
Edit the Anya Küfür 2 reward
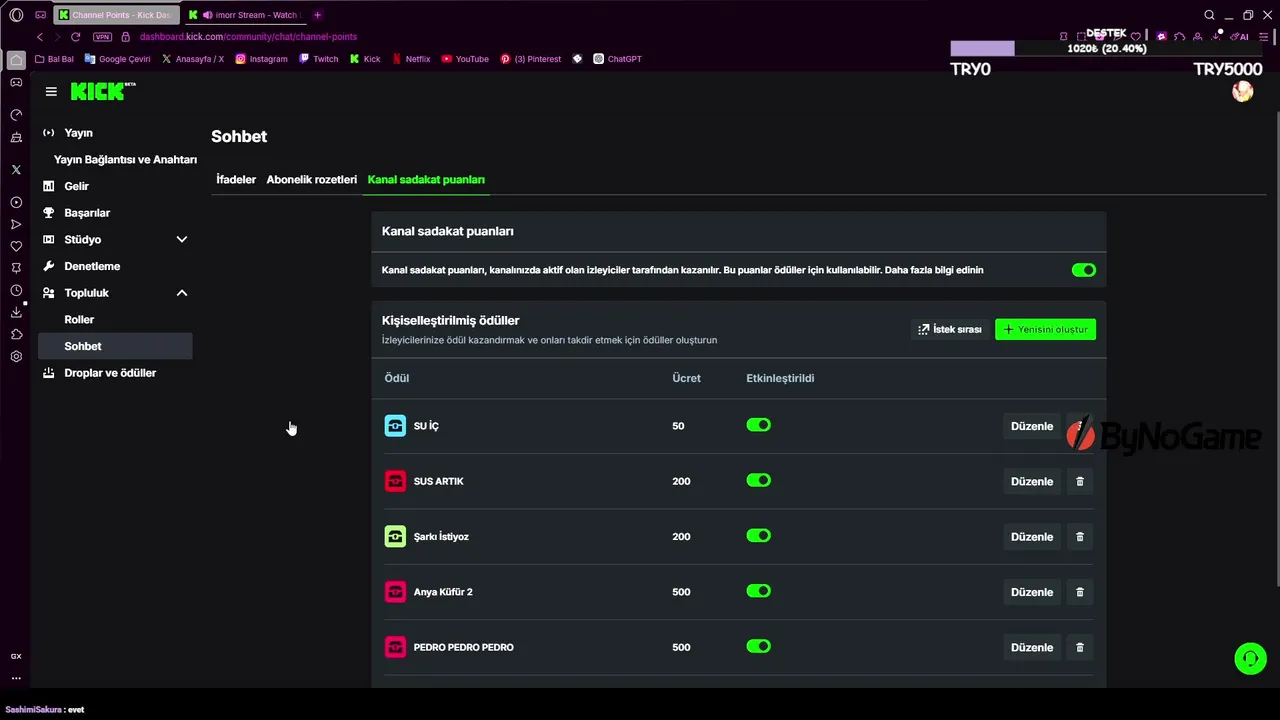[1031, 592]
